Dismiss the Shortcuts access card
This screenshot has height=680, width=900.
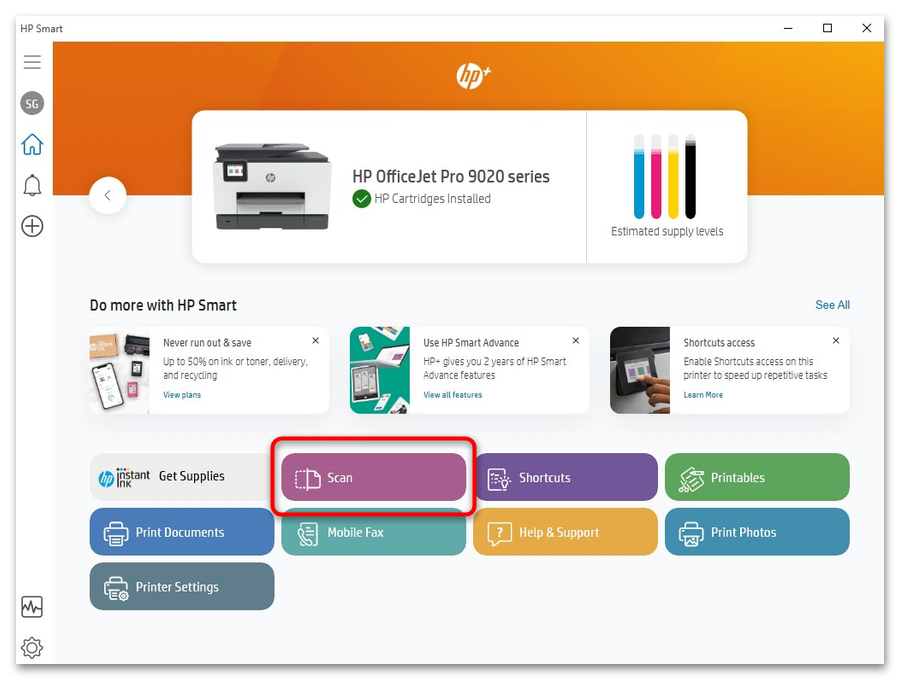836,341
